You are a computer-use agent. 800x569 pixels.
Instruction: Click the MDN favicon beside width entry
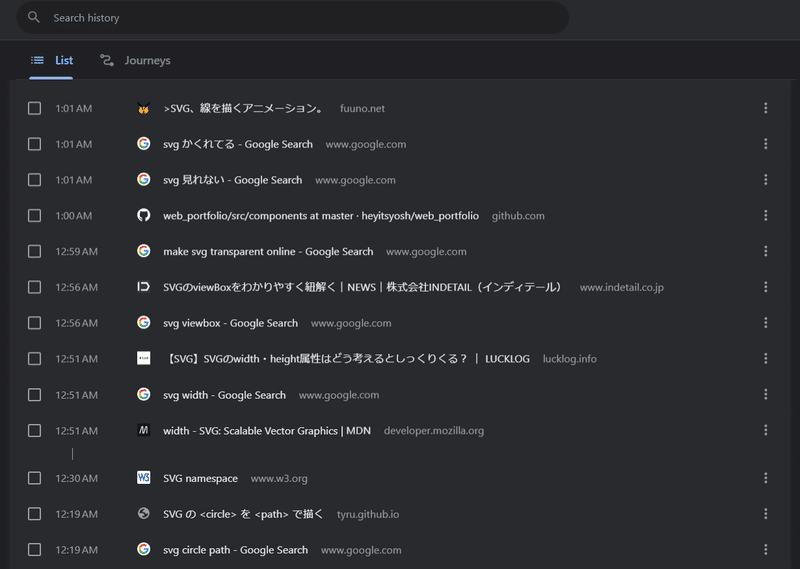coord(144,431)
